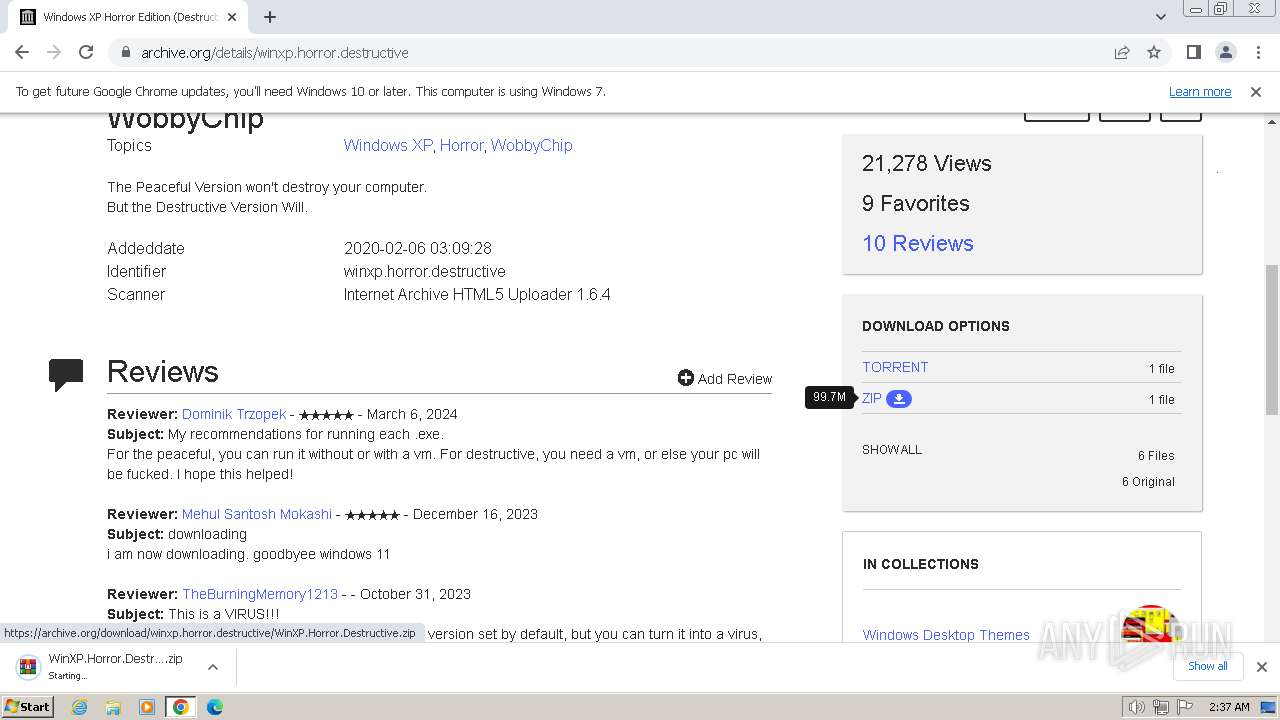This screenshot has height=720, width=1280.
Task: Open the WobbyChip topic link
Action: click(x=531, y=145)
